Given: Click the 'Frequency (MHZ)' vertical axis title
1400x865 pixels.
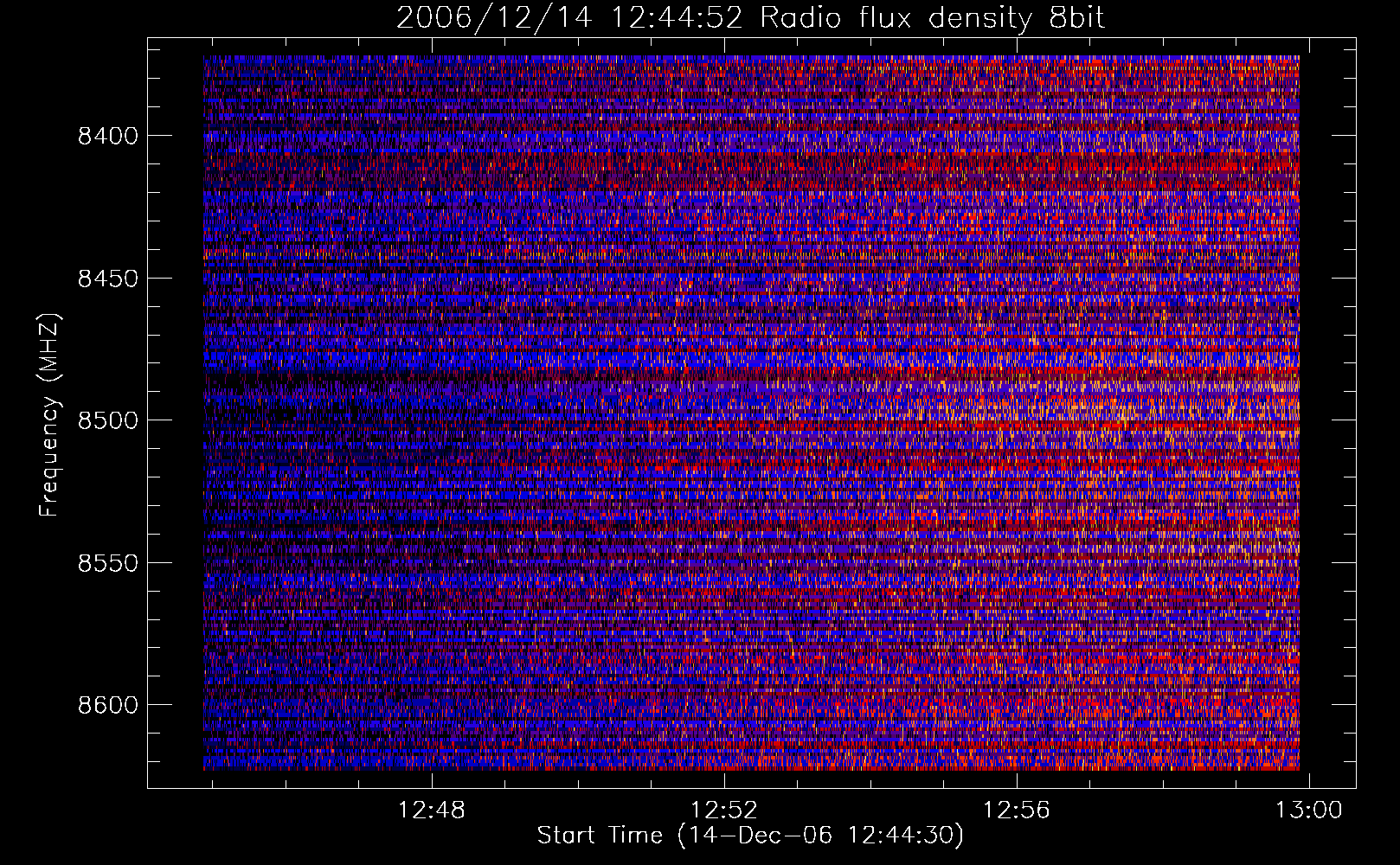Looking at the screenshot, I should coord(49,414).
